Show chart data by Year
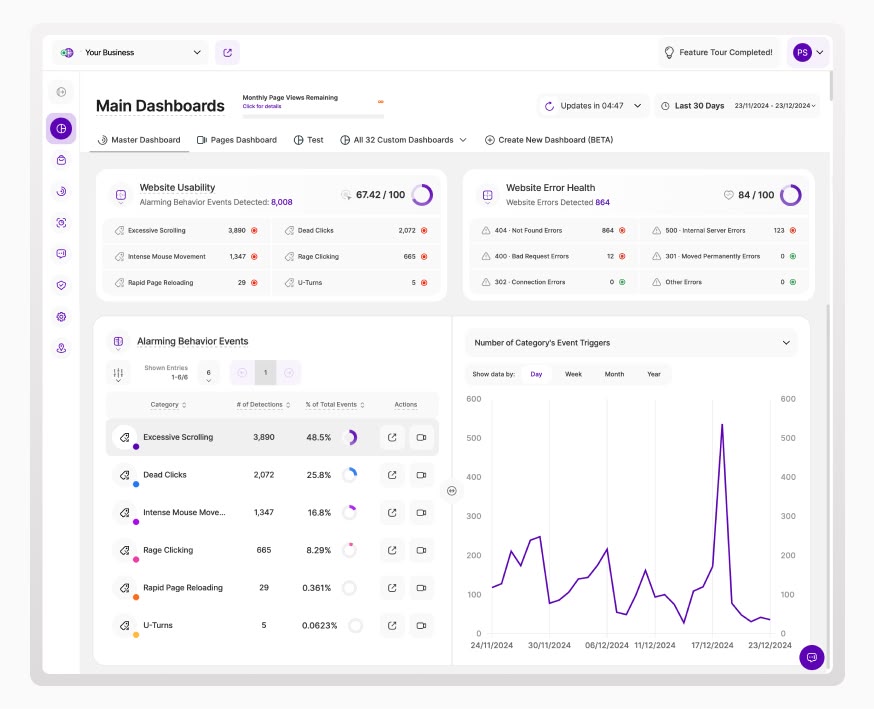874x709 pixels. (x=653, y=374)
